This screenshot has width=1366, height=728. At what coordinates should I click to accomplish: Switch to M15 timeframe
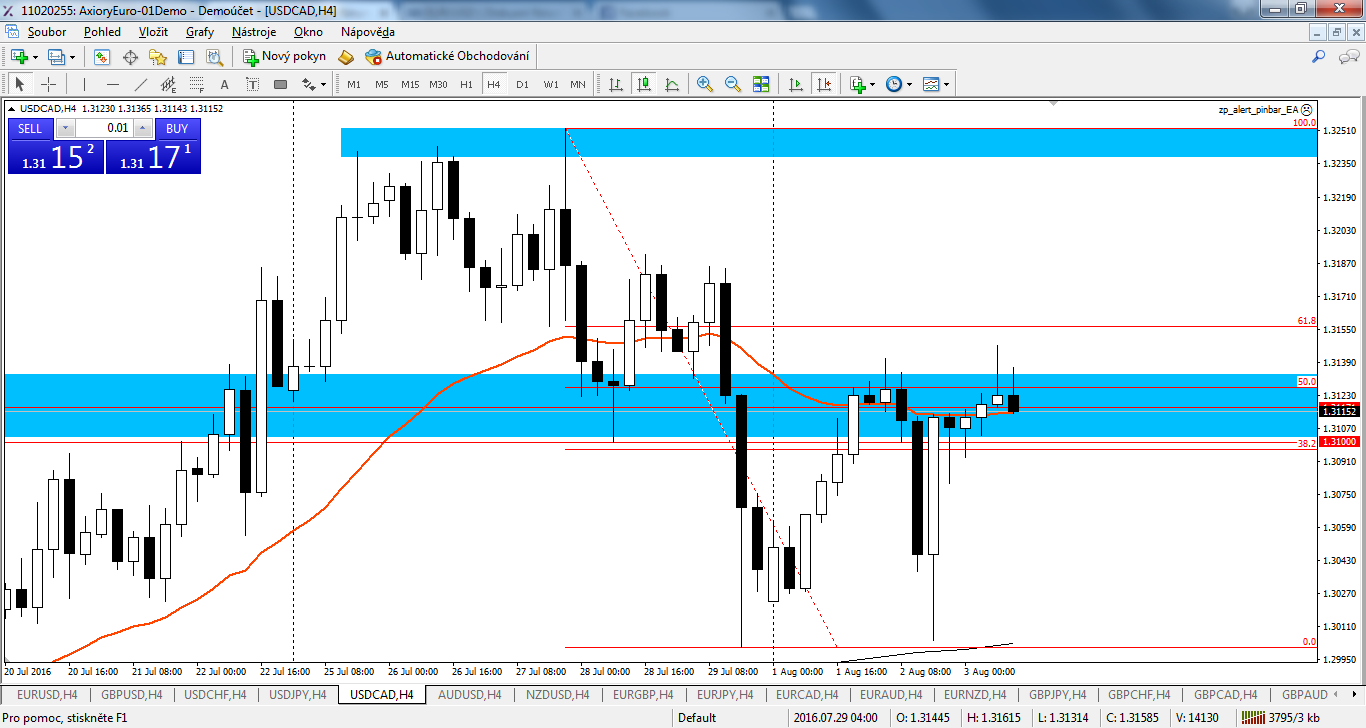pos(410,84)
